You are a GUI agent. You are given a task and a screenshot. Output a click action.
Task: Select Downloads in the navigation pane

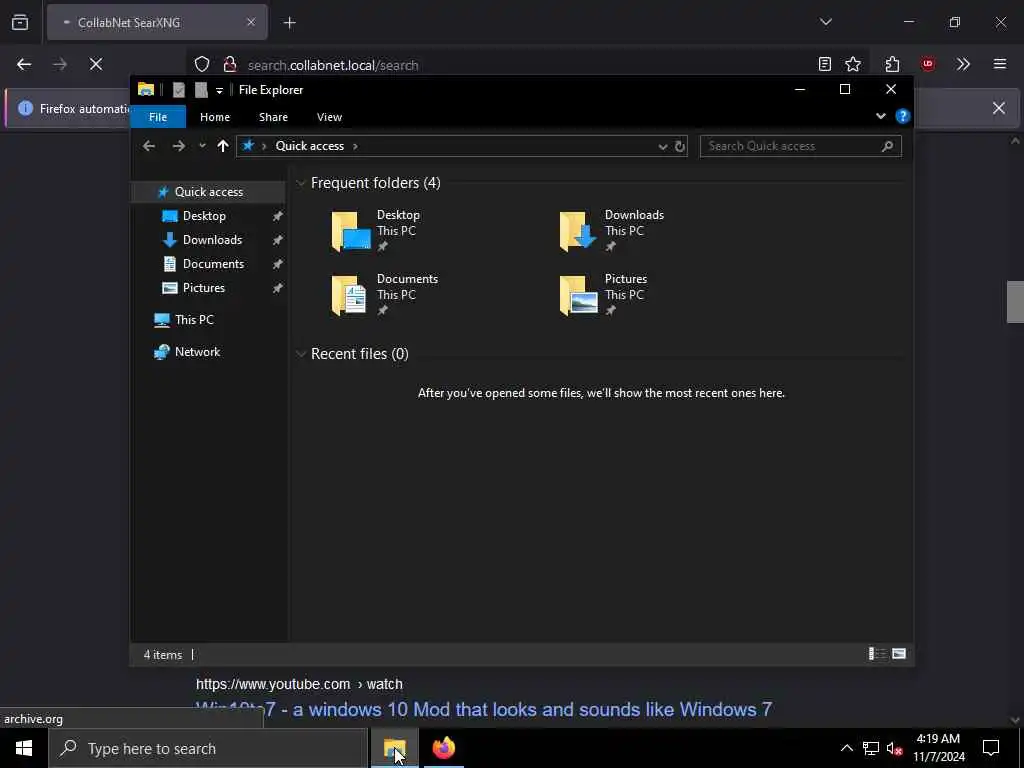[212, 240]
